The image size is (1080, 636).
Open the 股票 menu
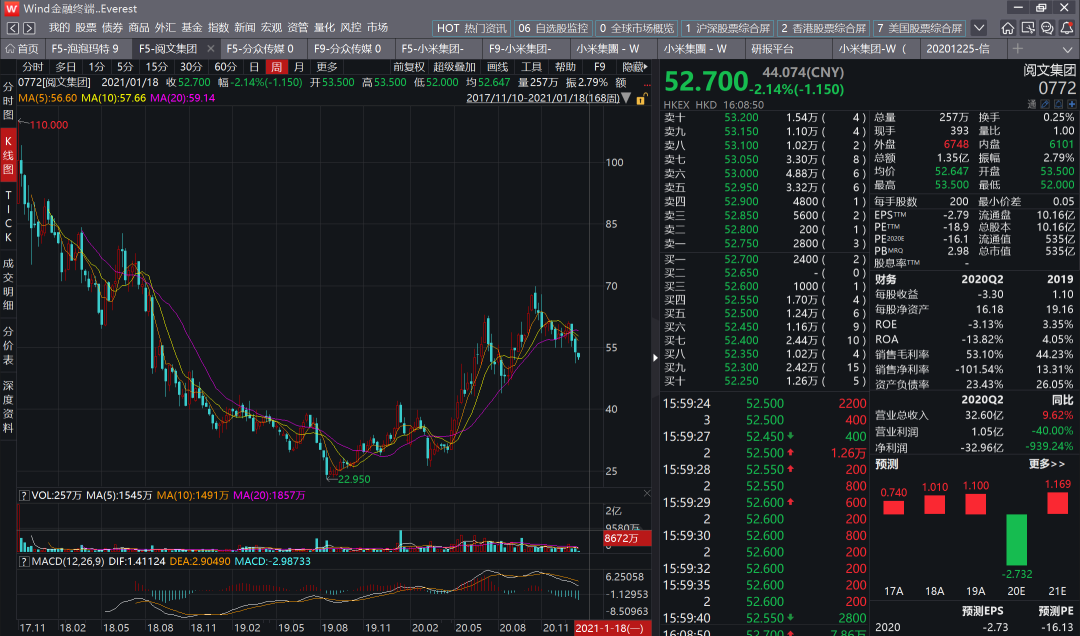pyautogui.click(x=86, y=28)
